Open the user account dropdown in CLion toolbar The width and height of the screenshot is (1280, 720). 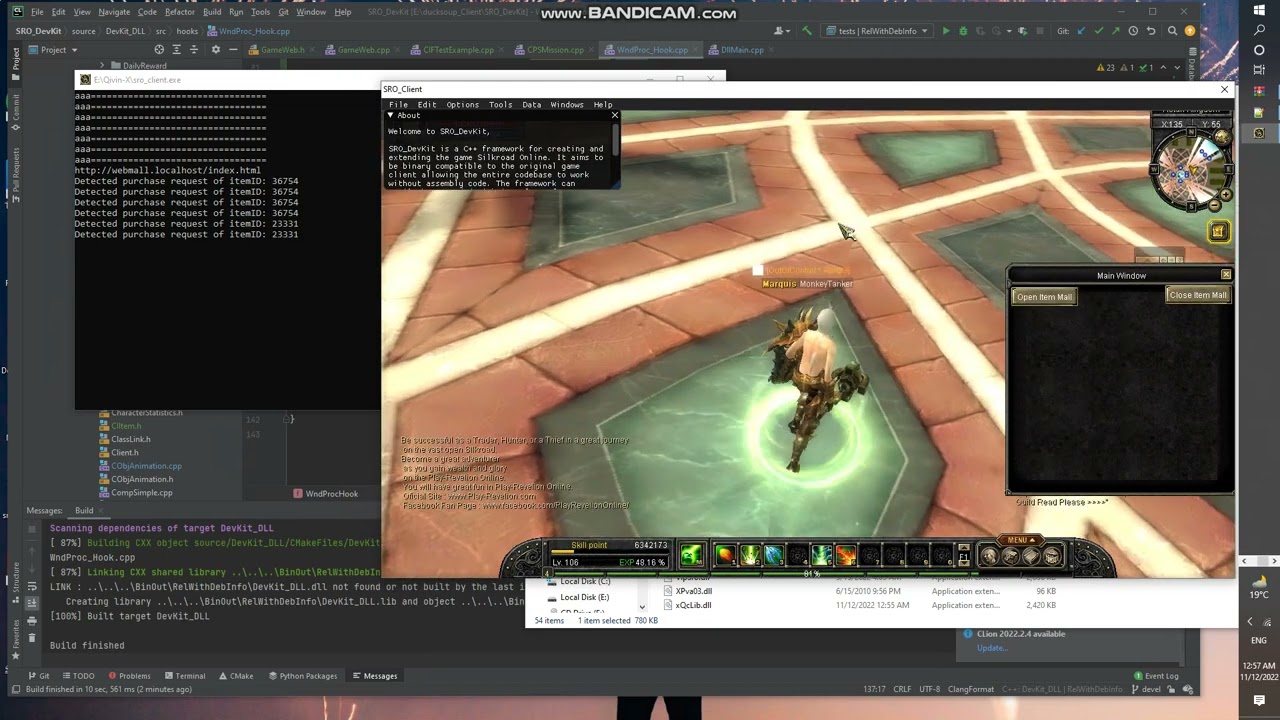tap(783, 31)
